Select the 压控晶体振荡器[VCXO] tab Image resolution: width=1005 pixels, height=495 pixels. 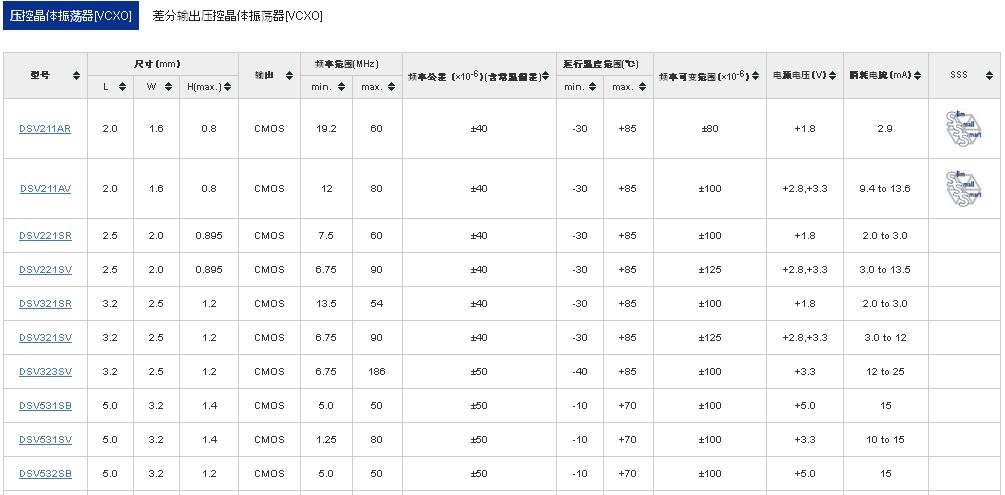coord(71,16)
